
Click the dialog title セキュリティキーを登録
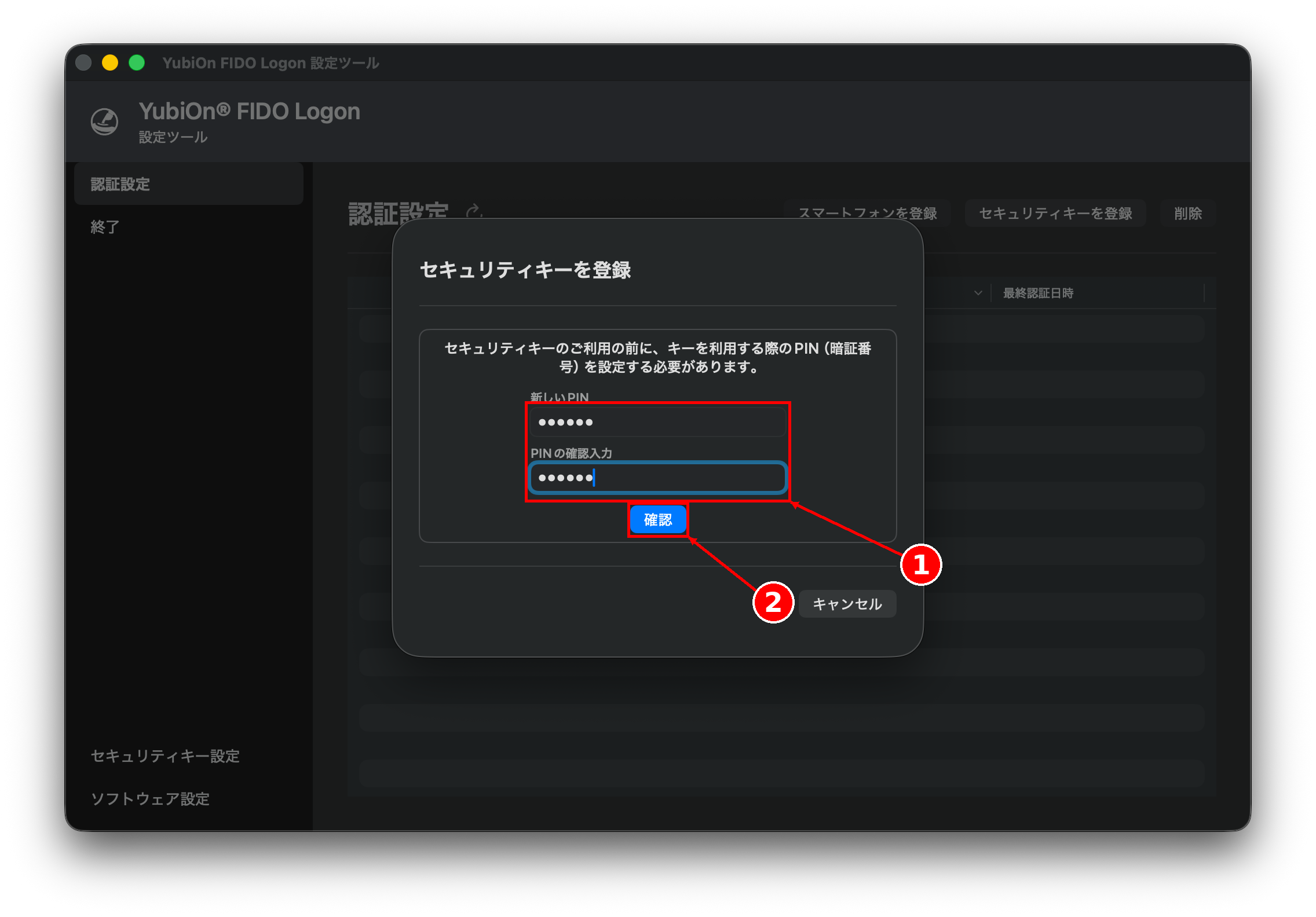525,270
